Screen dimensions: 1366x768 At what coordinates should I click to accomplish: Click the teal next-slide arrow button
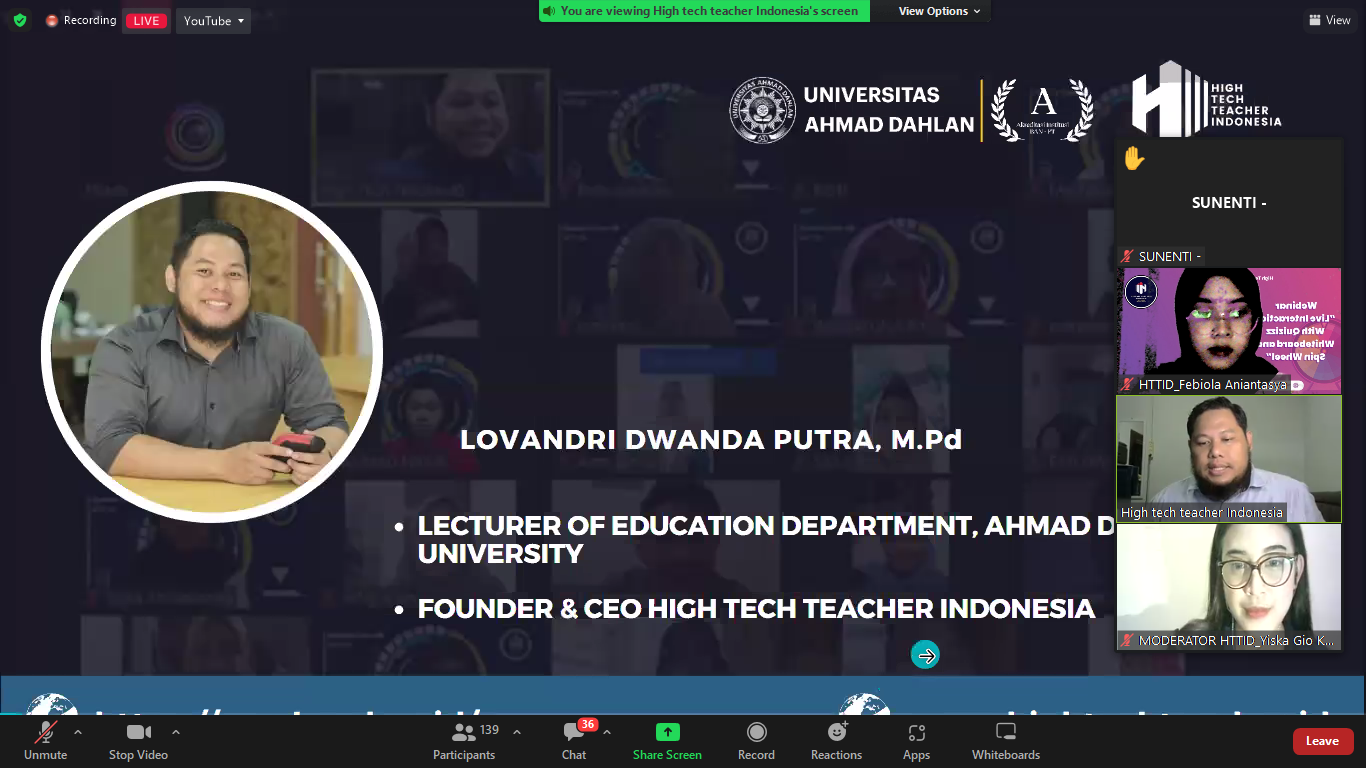tap(925, 655)
